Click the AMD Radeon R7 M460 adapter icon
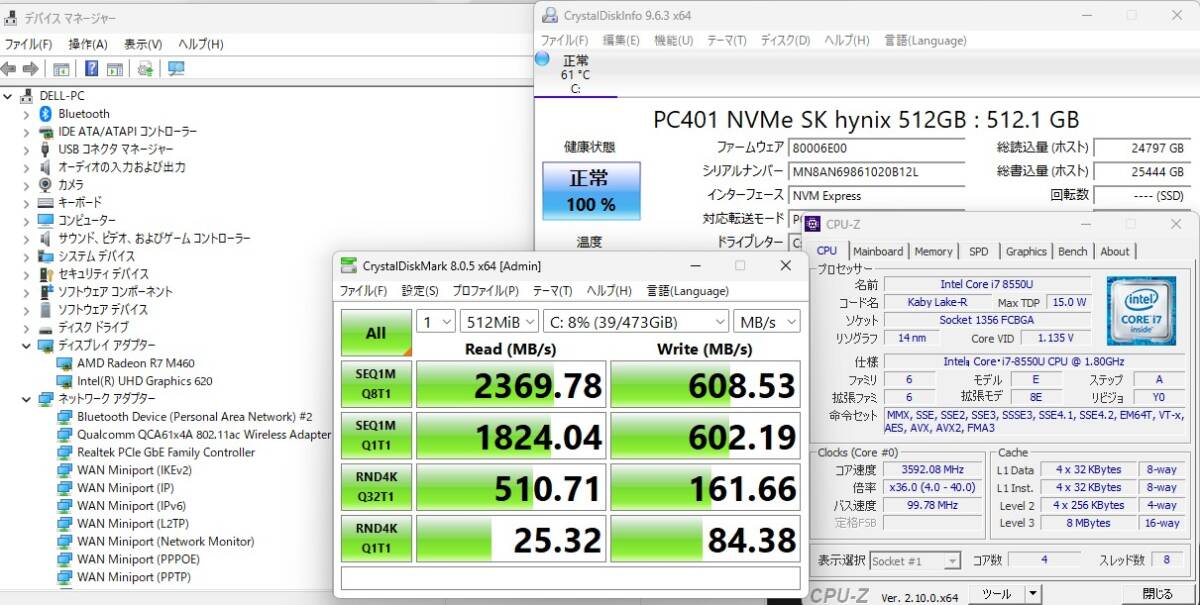Image resolution: width=1200 pixels, height=605 pixels. [65, 363]
